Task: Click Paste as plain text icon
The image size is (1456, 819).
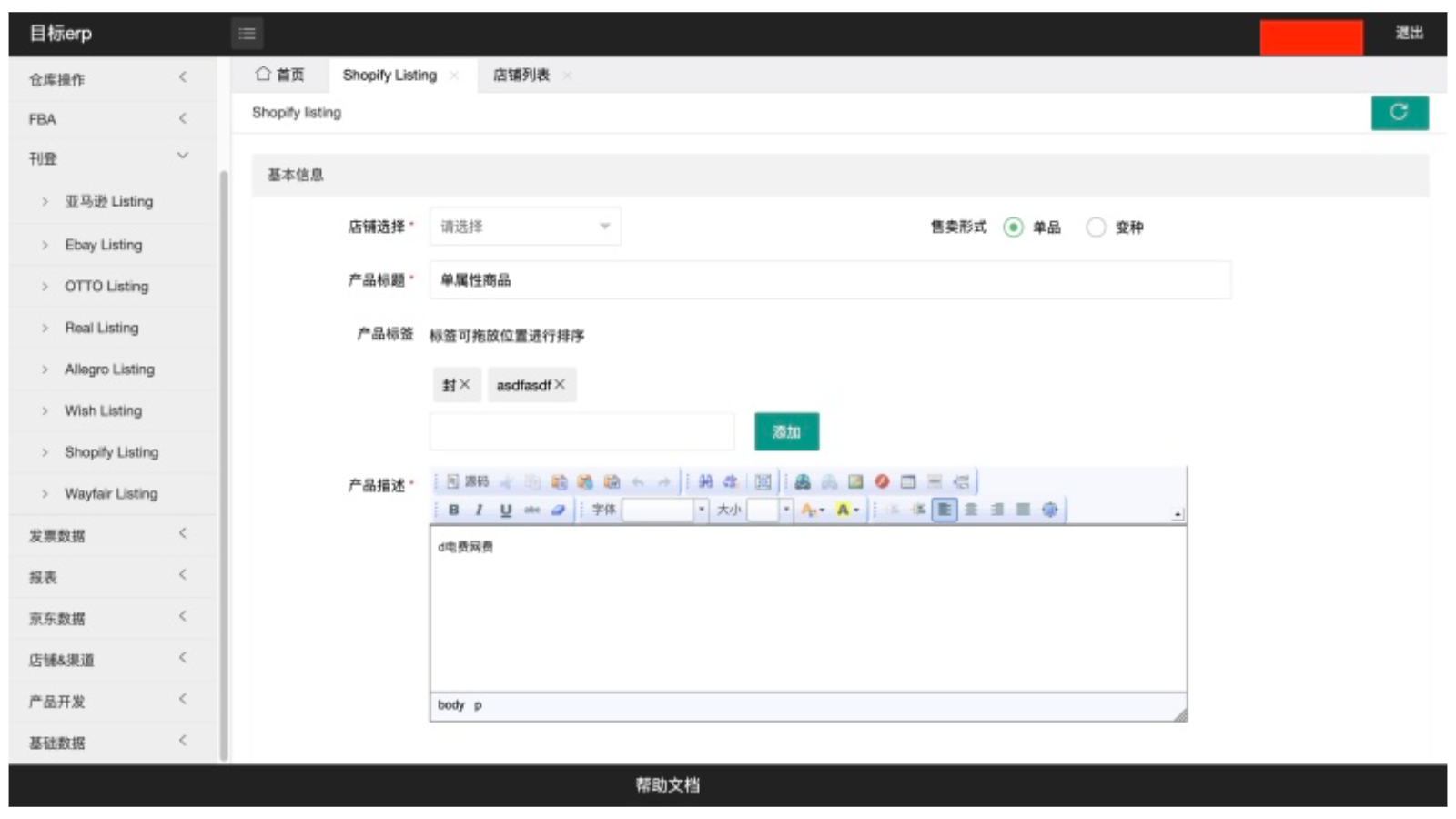Action: pyautogui.click(x=585, y=481)
